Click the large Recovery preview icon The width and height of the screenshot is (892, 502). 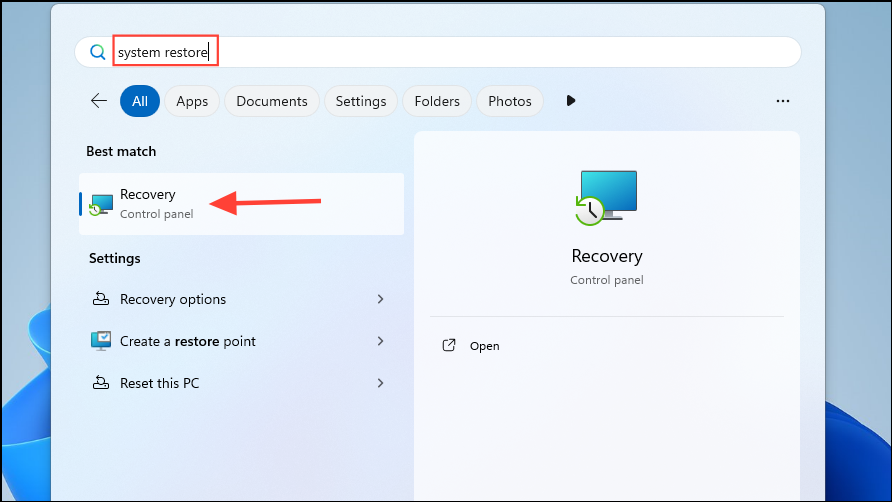pyautogui.click(x=606, y=197)
